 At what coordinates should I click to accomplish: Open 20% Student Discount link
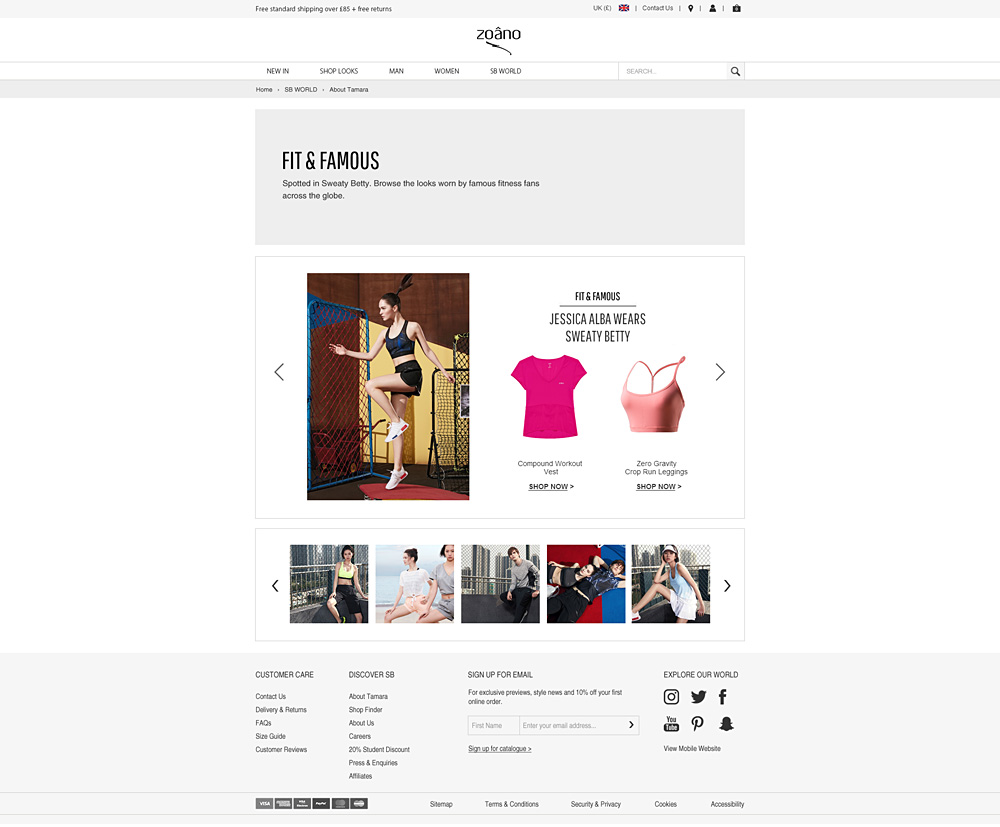(379, 750)
